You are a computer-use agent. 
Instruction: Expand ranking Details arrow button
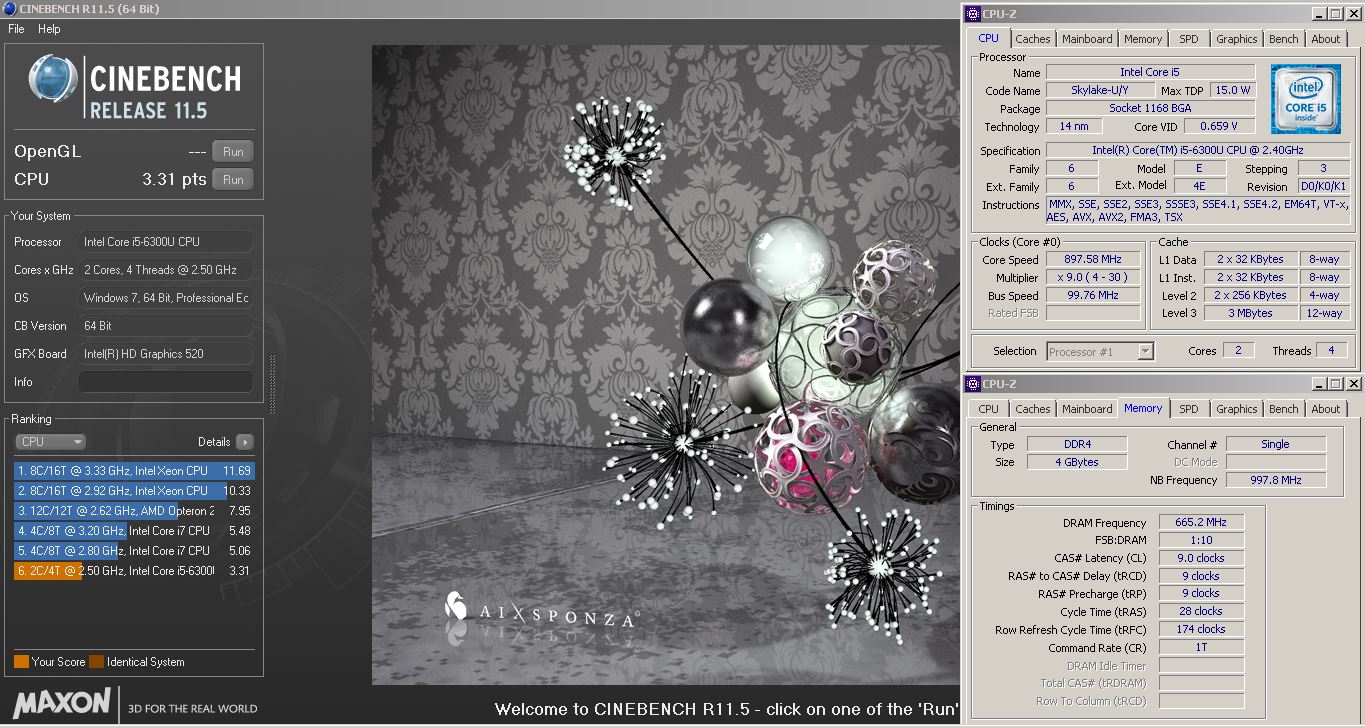(x=245, y=441)
